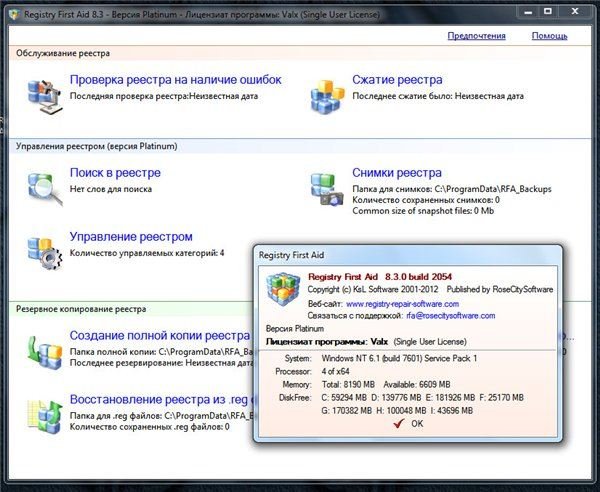Open Помощь menu
The width and height of the screenshot is (600, 492).
[549, 36]
